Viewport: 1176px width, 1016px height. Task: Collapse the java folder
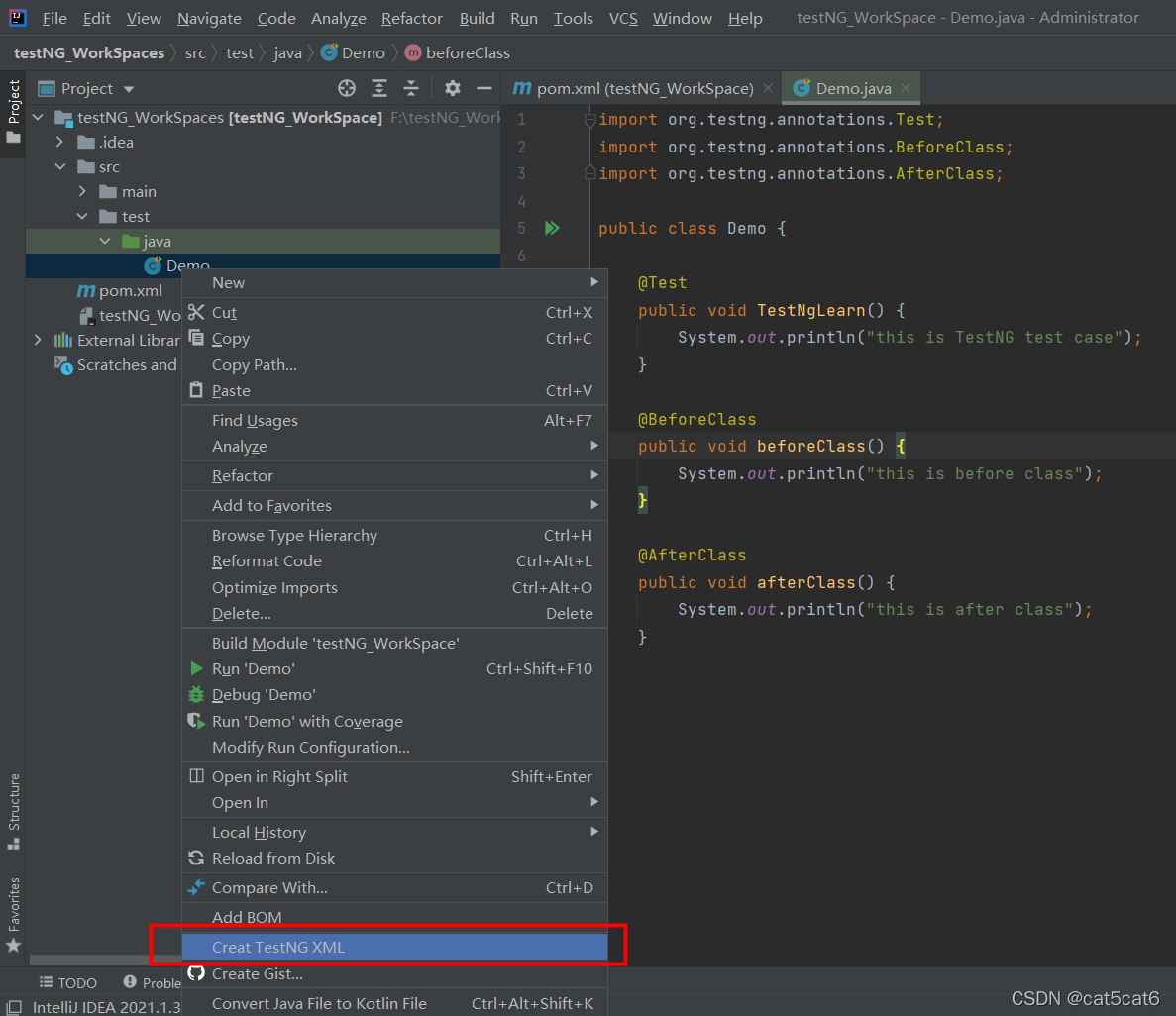click(105, 241)
